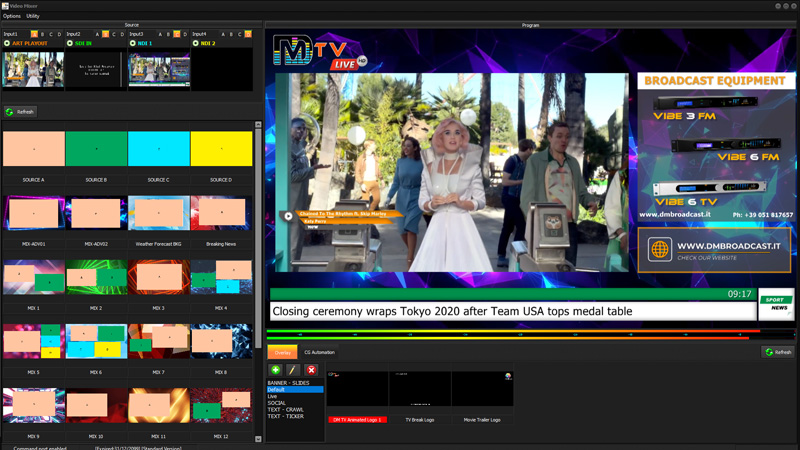Select the MIX 2 layout preset

[x=96, y=277]
